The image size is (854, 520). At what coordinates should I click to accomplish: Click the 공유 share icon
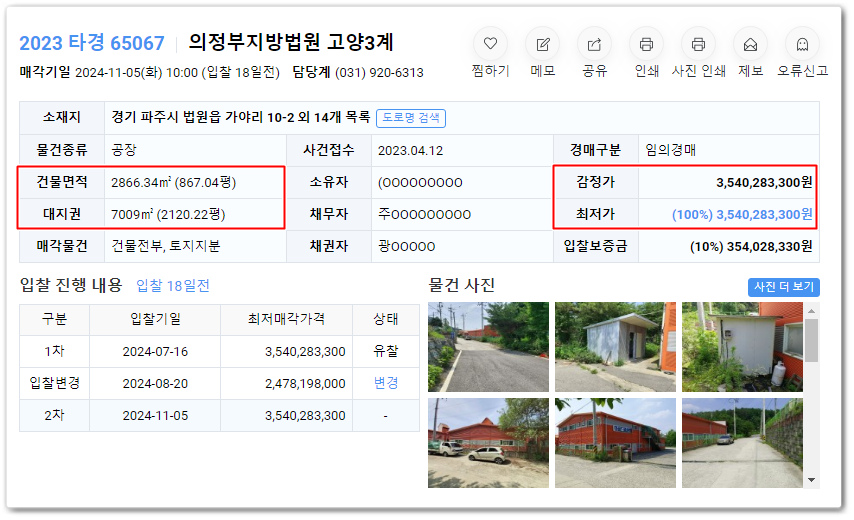point(594,44)
